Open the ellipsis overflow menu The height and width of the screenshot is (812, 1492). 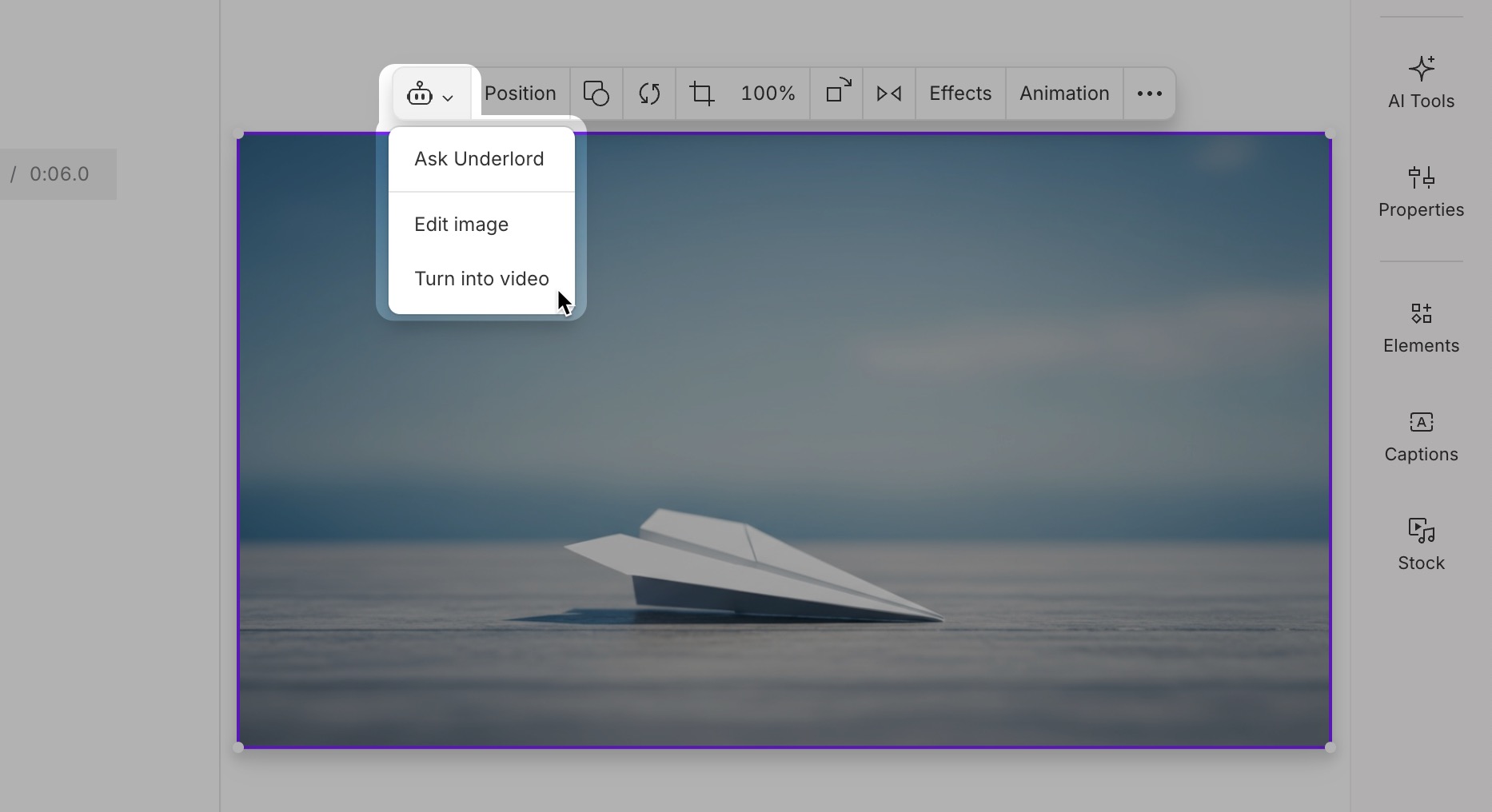(x=1149, y=94)
